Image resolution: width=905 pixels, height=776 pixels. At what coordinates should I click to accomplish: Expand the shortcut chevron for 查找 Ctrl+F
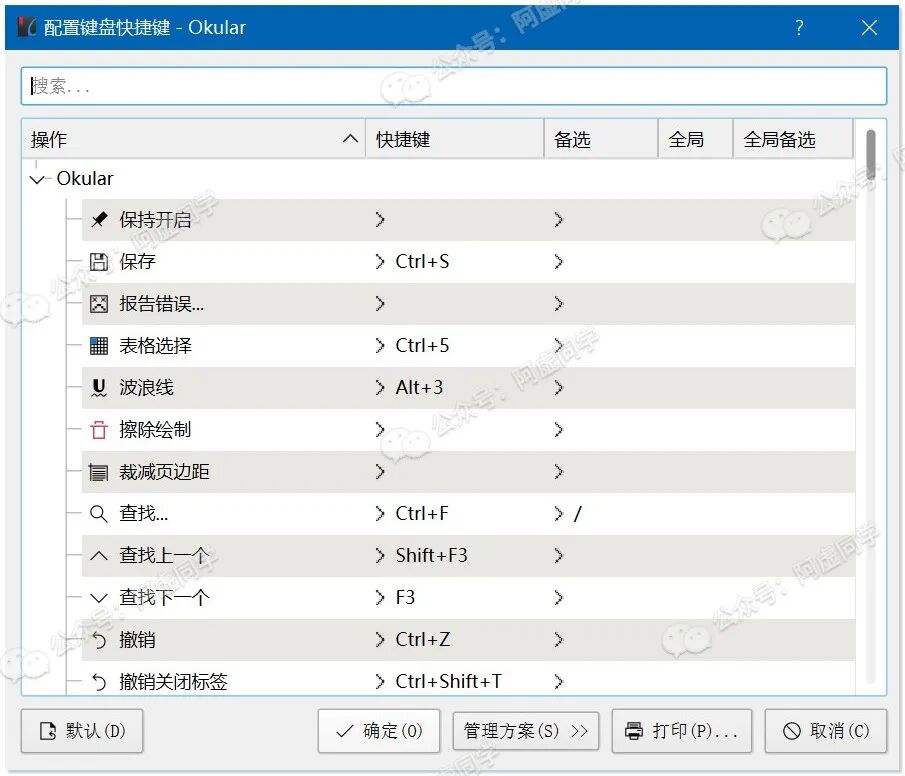379,514
